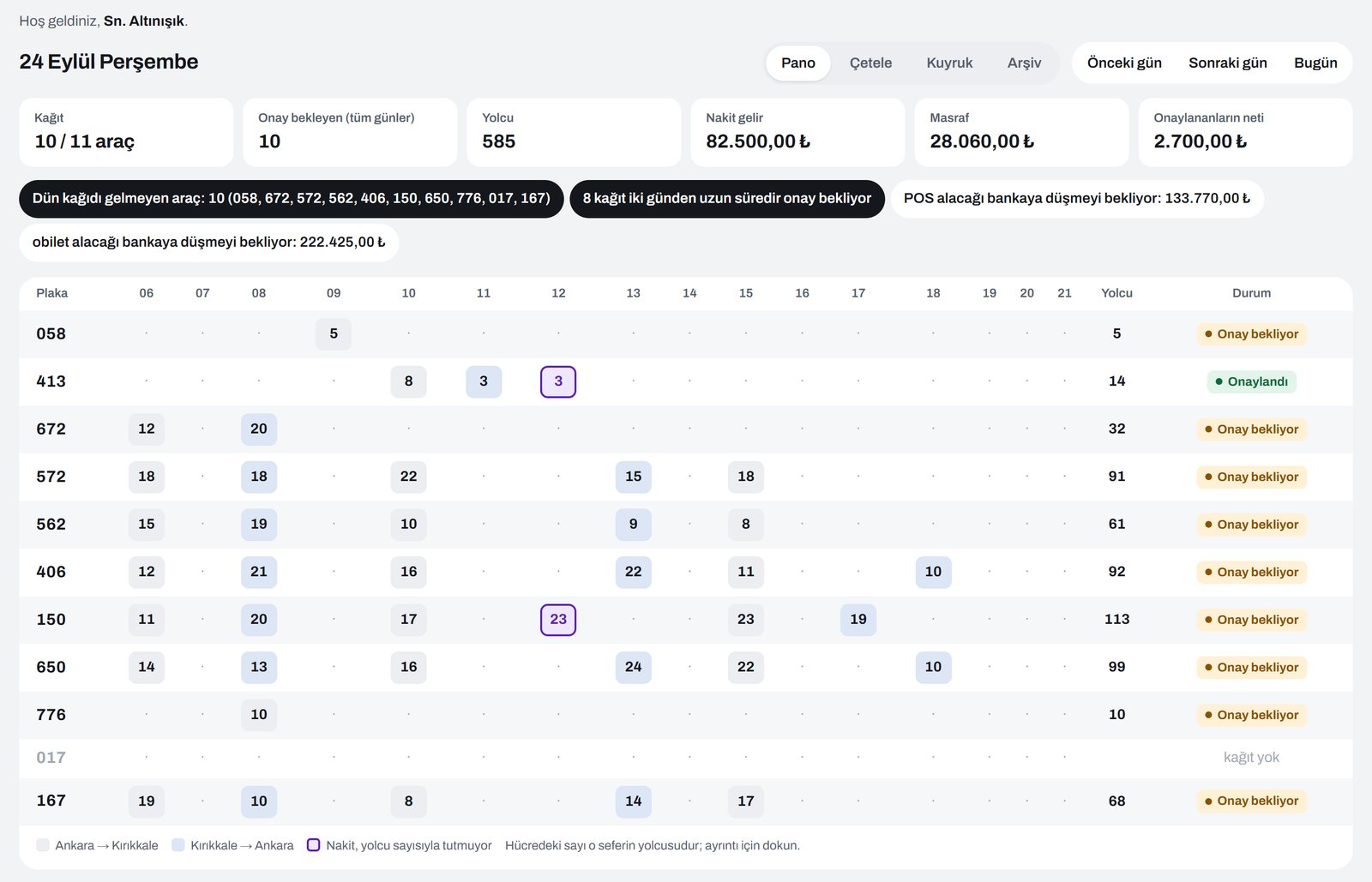Select the 15:00 cell '17' in row 167
This screenshot has height=882, width=1372.
746,801
